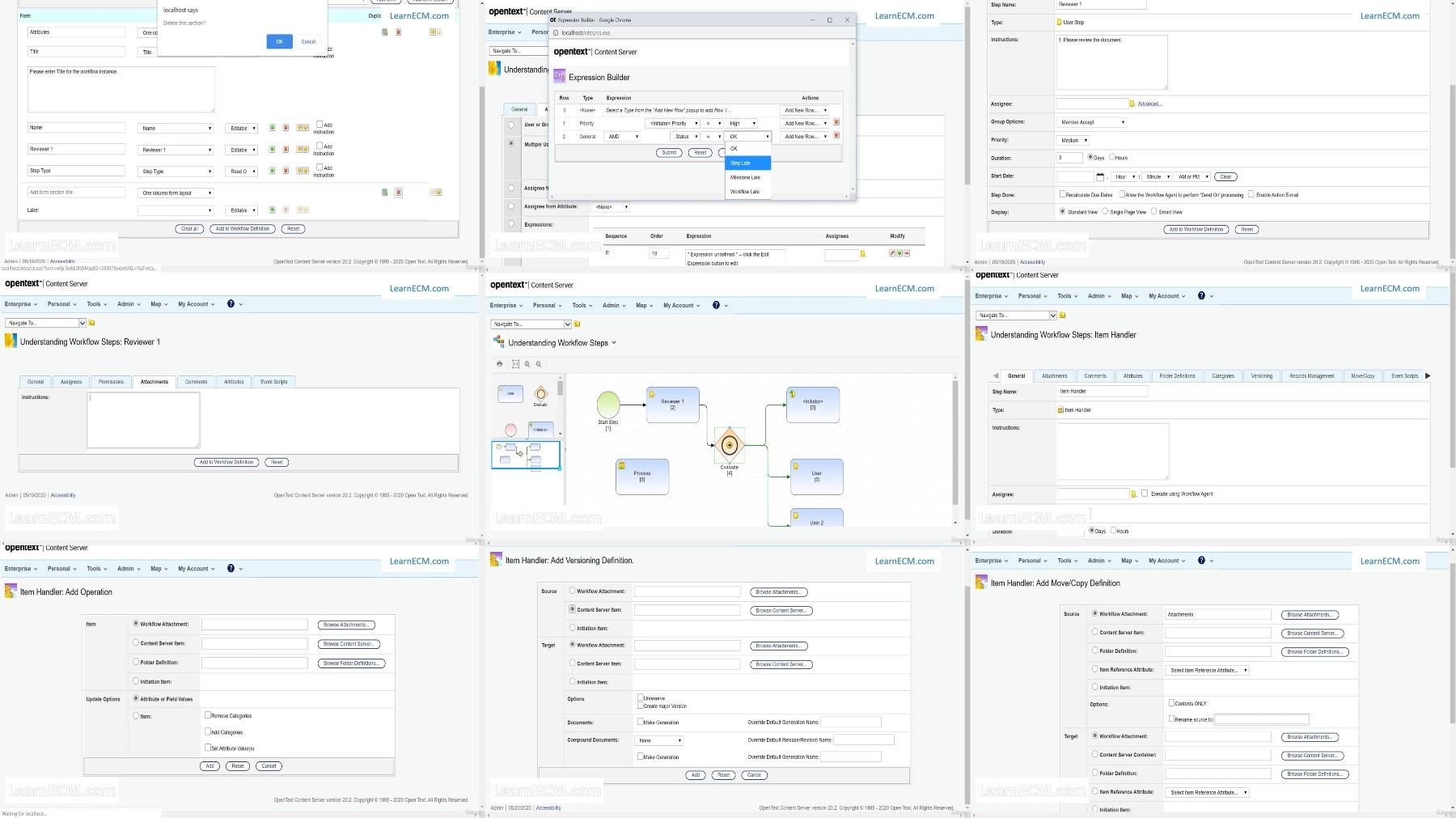Click folder icon beside Navigate To on map page
This screenshot has height=818, width=1456.
click(578, 324)
